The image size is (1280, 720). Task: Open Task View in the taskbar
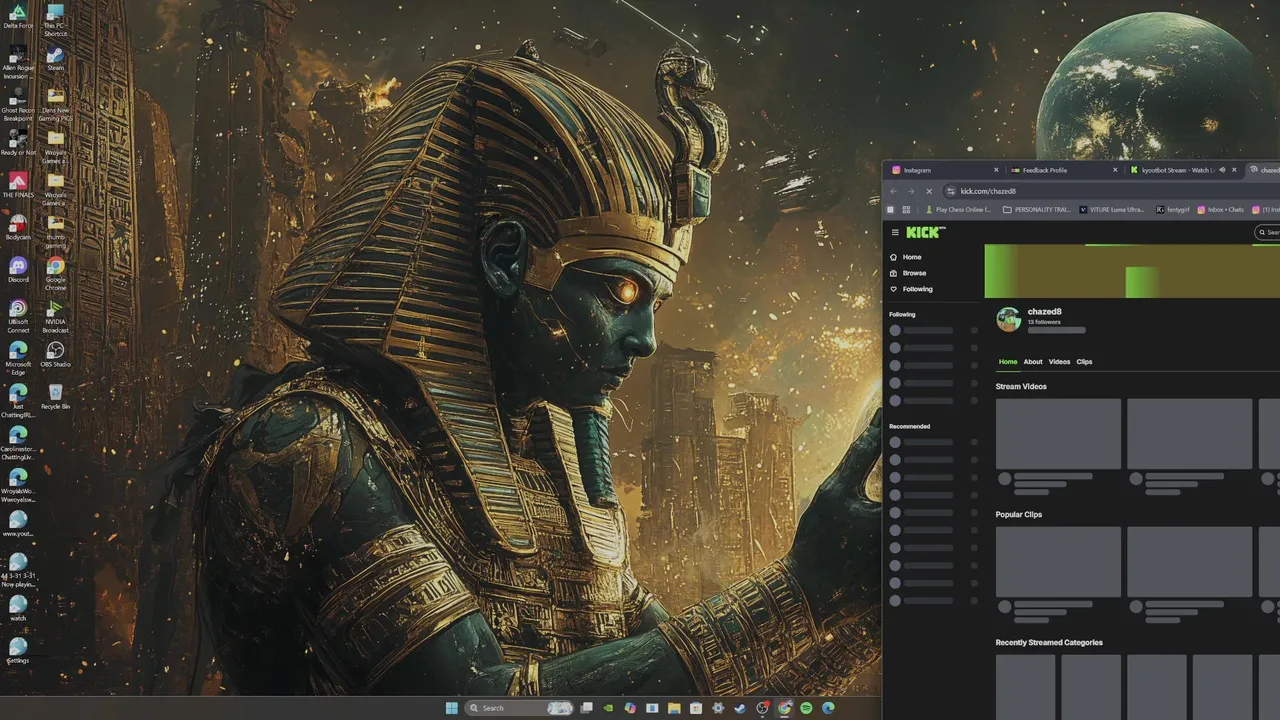586,708
